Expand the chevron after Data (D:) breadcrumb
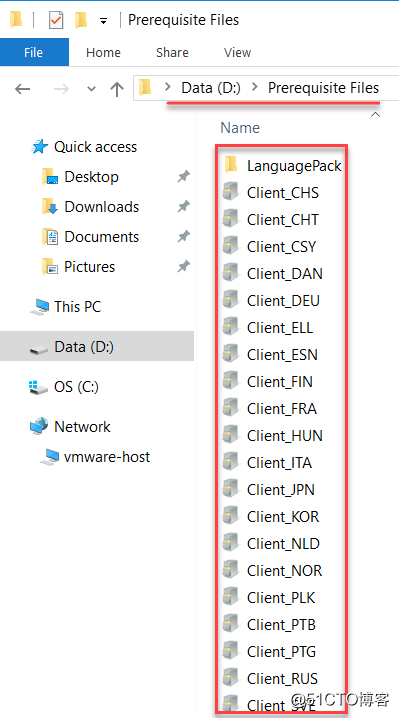The image size is (399, 718). pyautogui.click(x=255, y=87)
